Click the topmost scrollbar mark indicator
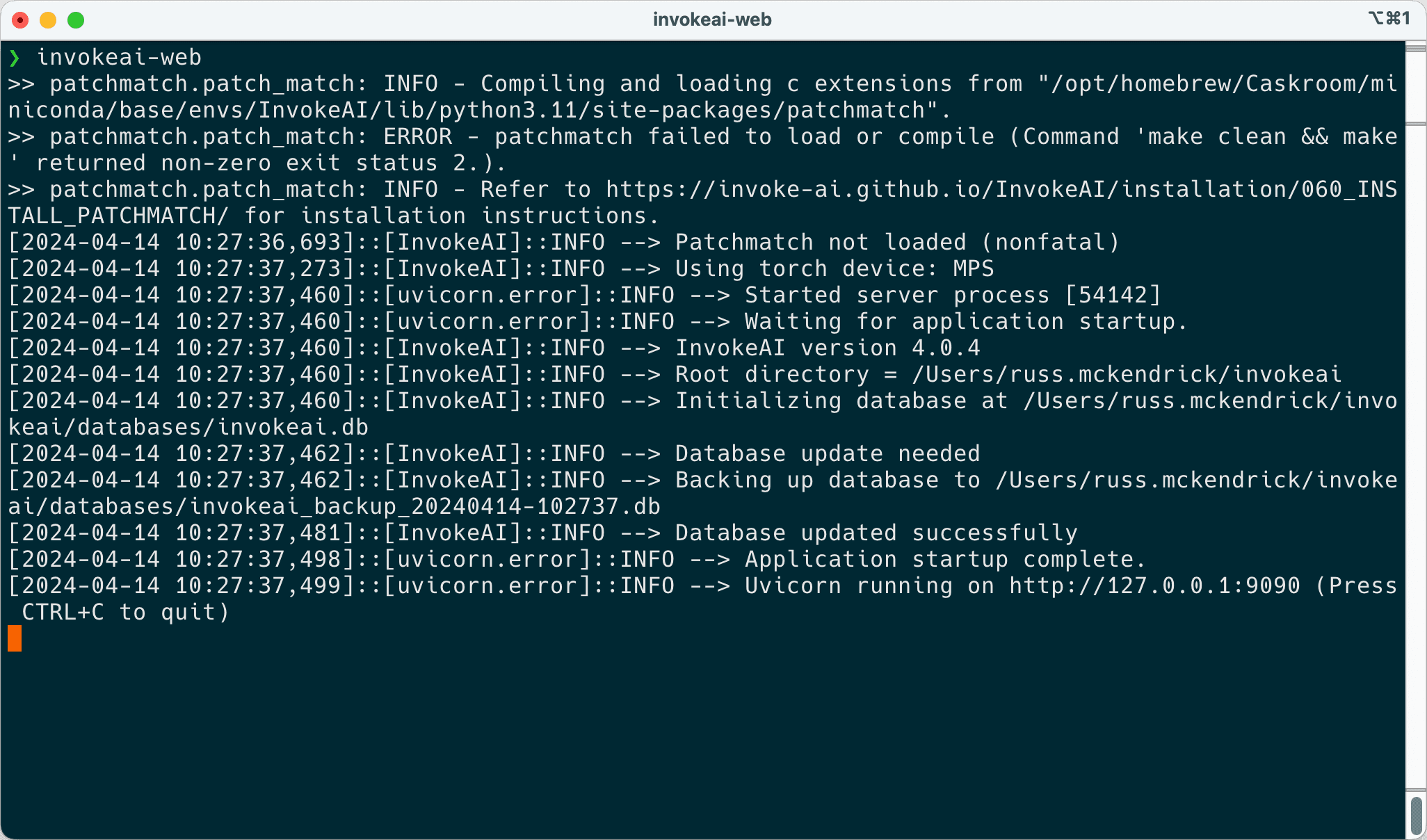Screen dimensions: 1427x840 pyautogui.click(x=1416, y=49)
